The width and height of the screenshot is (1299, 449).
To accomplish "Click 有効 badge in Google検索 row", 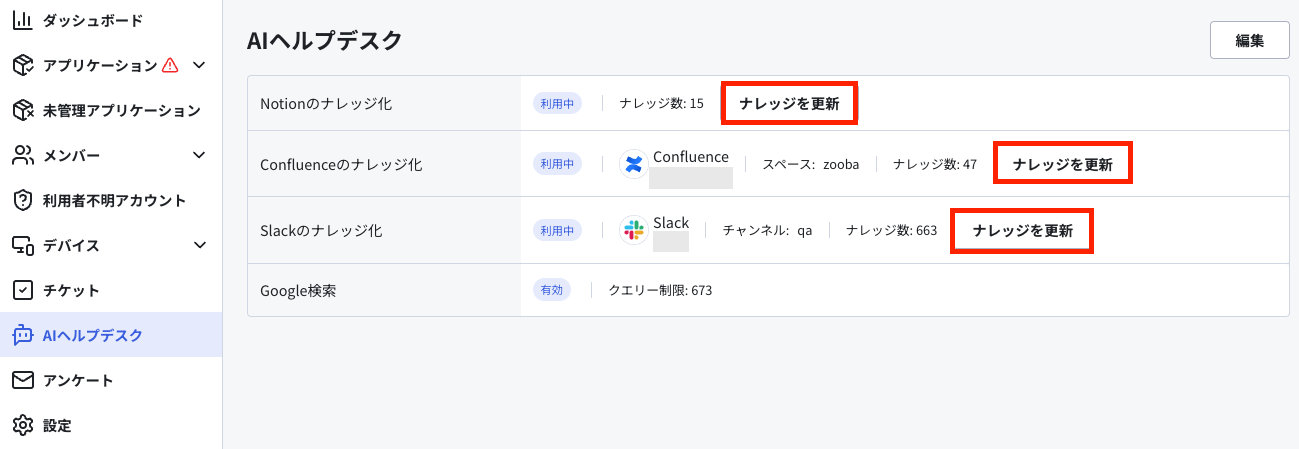I will (x=552, y=290).
